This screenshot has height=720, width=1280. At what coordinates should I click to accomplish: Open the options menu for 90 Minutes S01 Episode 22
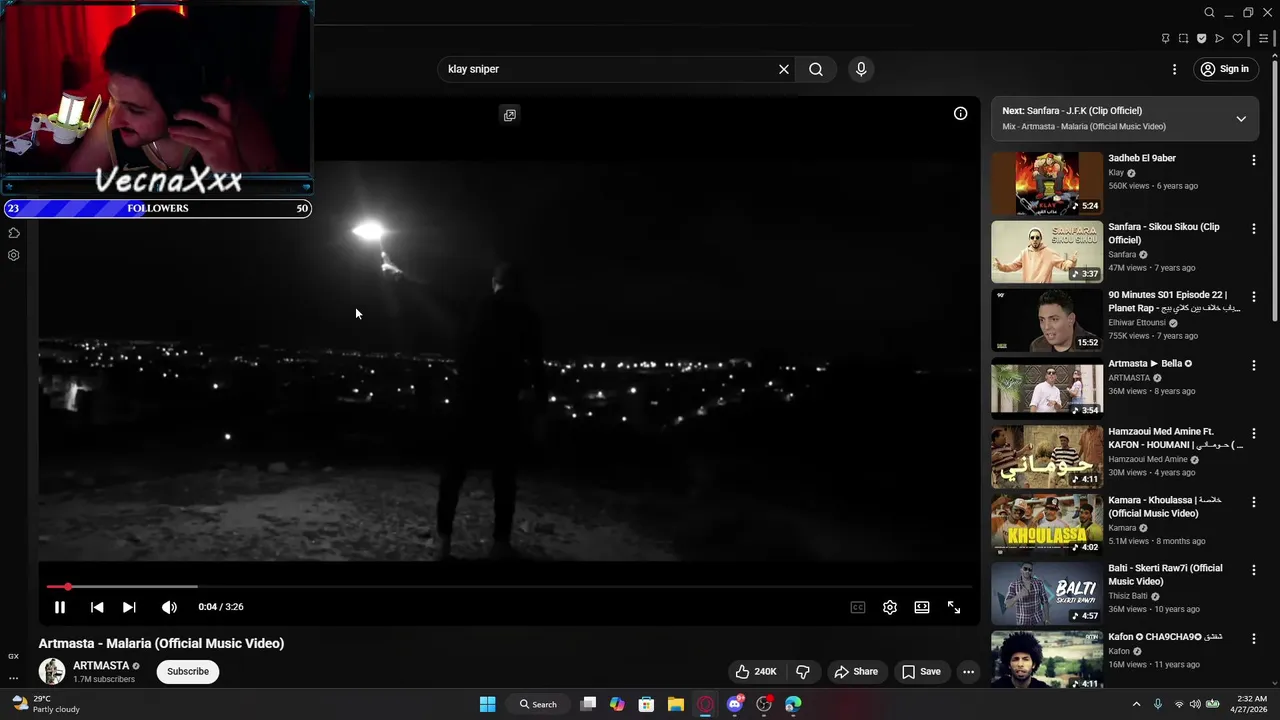coord(1254,297)
